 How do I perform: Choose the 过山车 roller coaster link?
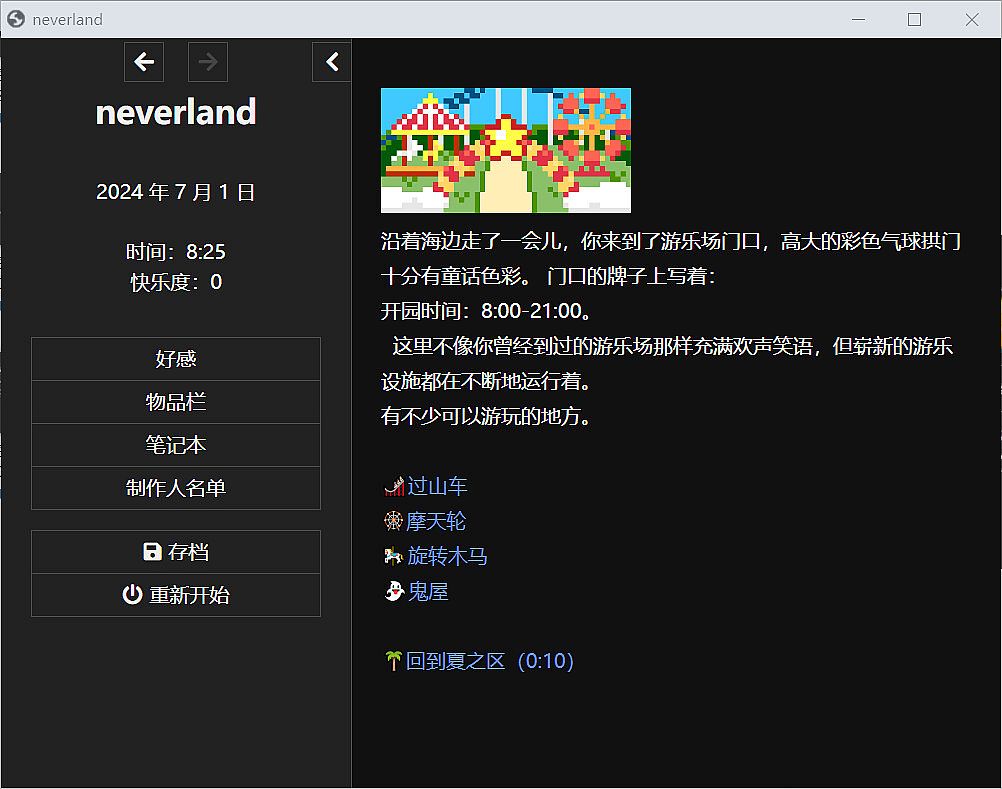pyautogui.click(x=437, y=486)
